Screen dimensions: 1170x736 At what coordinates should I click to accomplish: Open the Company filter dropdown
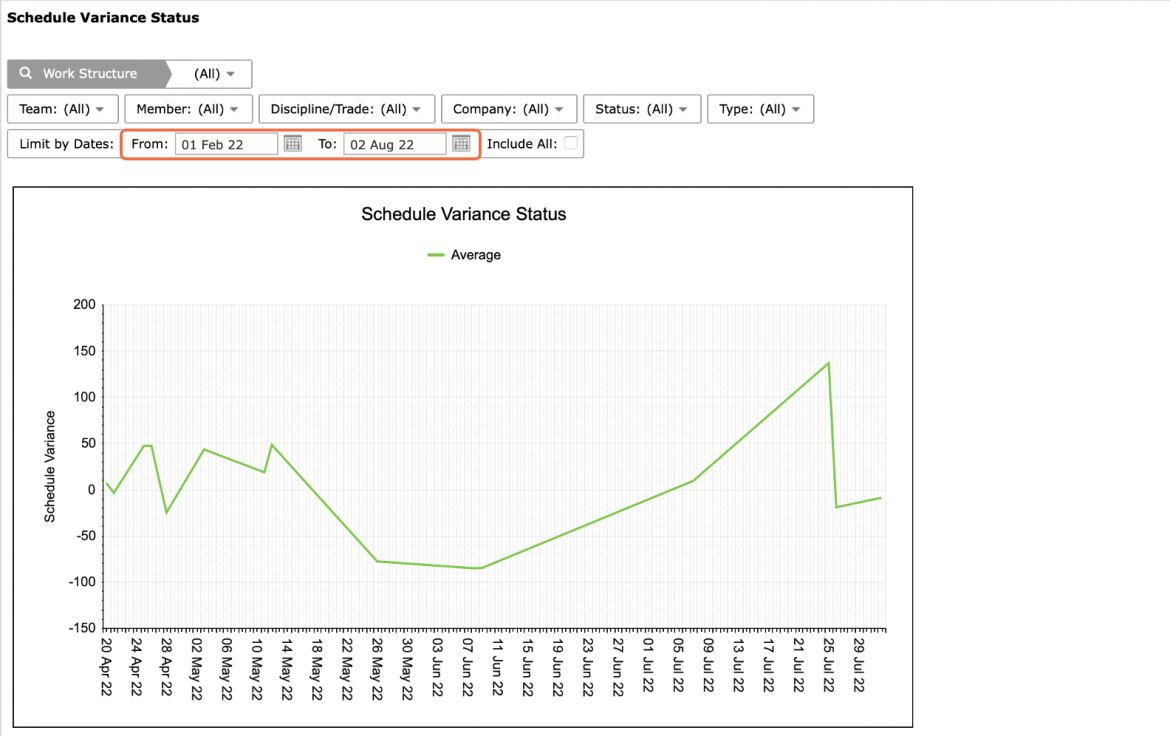pos(508,109)
